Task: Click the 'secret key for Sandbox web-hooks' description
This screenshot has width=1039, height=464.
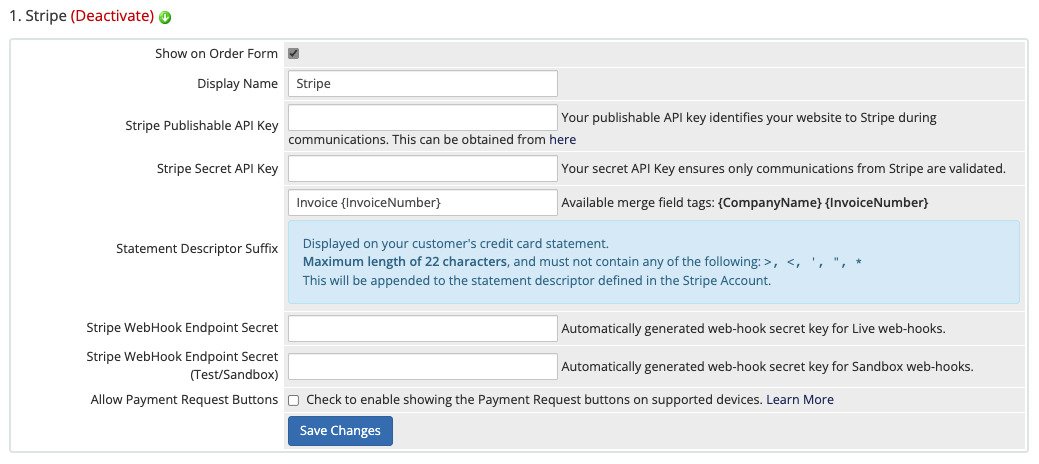Action: pos(767,367)
